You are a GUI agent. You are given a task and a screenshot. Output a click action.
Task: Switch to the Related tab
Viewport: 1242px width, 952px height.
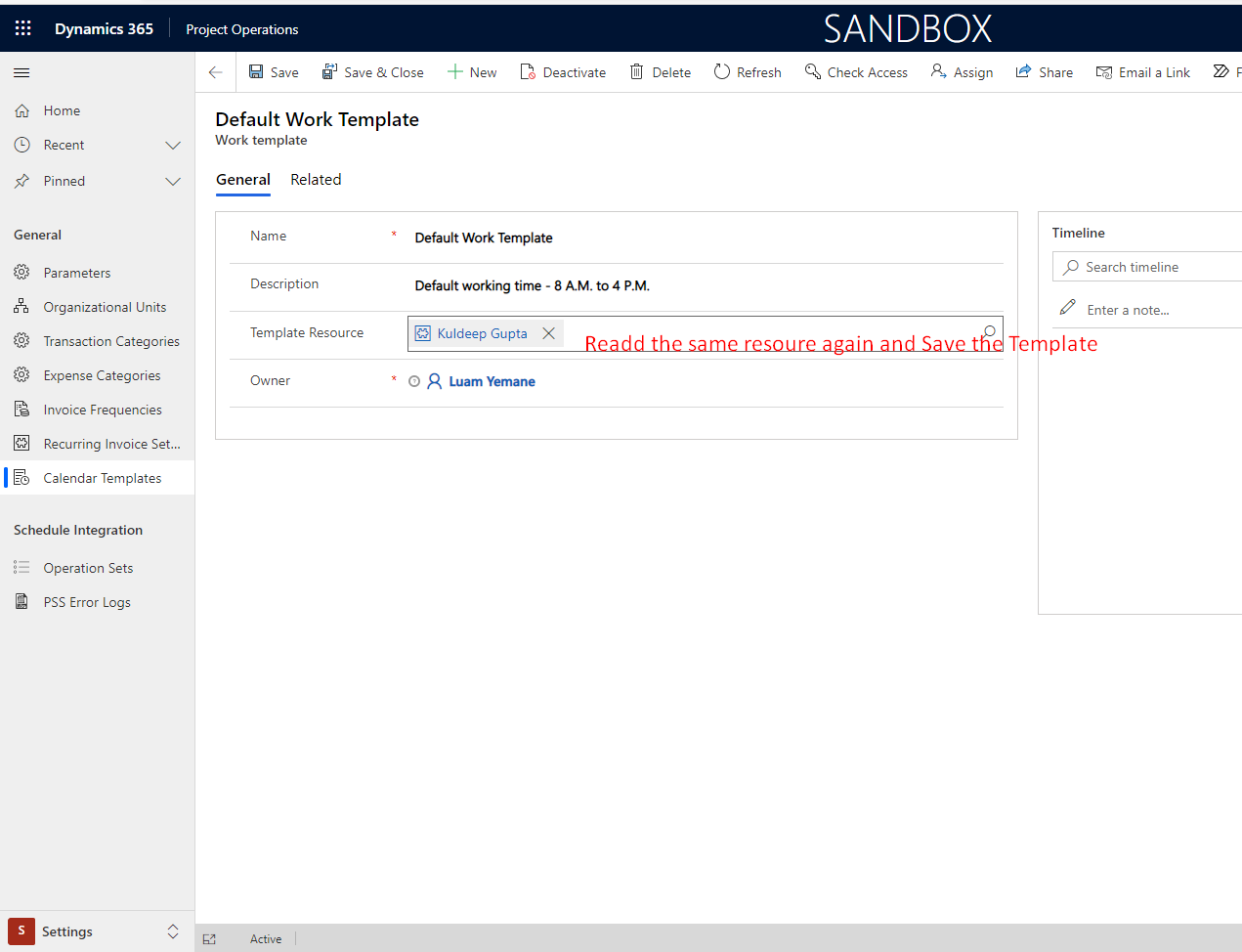(x=316, y=180)
